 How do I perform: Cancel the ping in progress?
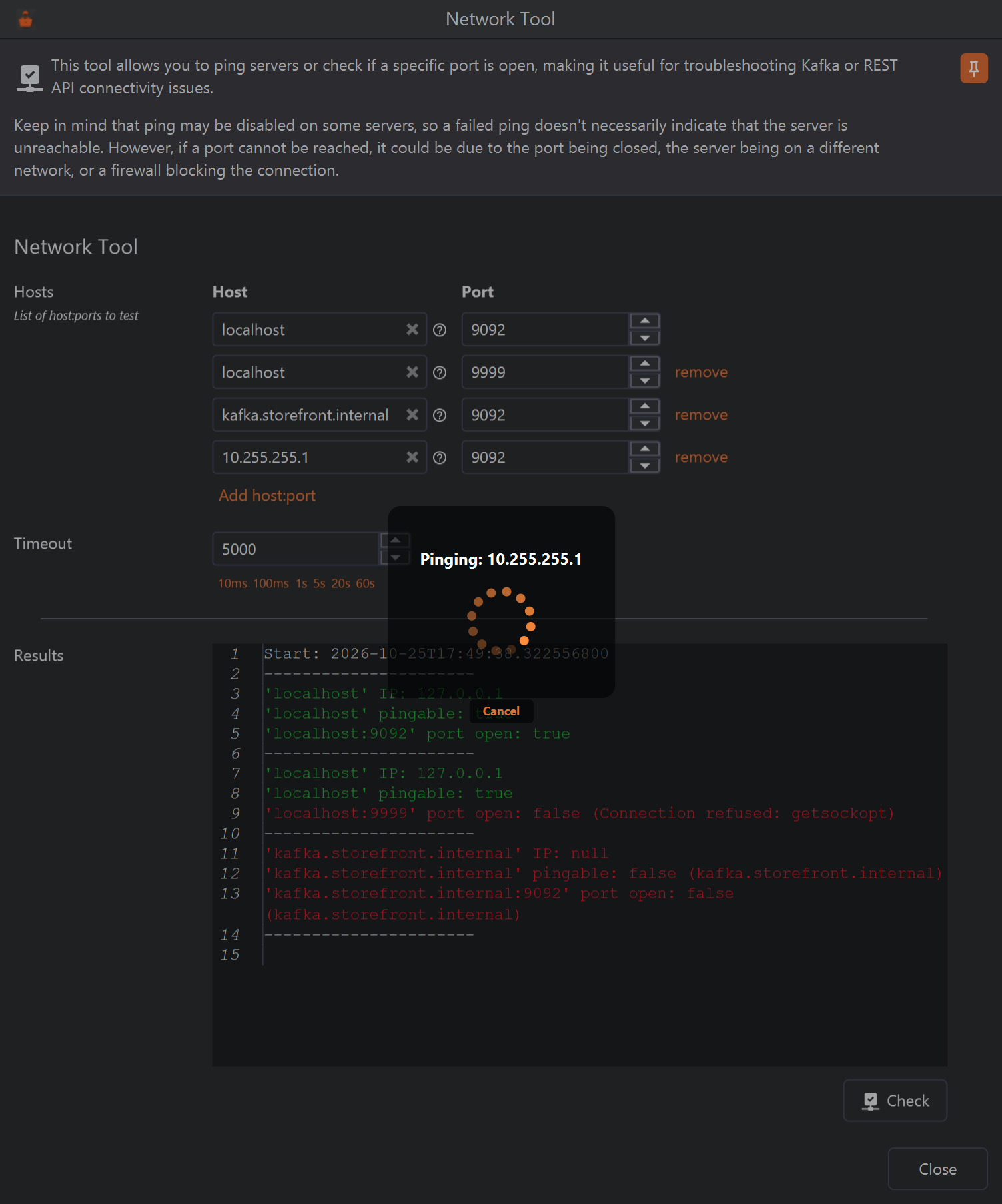pos(501,711)
